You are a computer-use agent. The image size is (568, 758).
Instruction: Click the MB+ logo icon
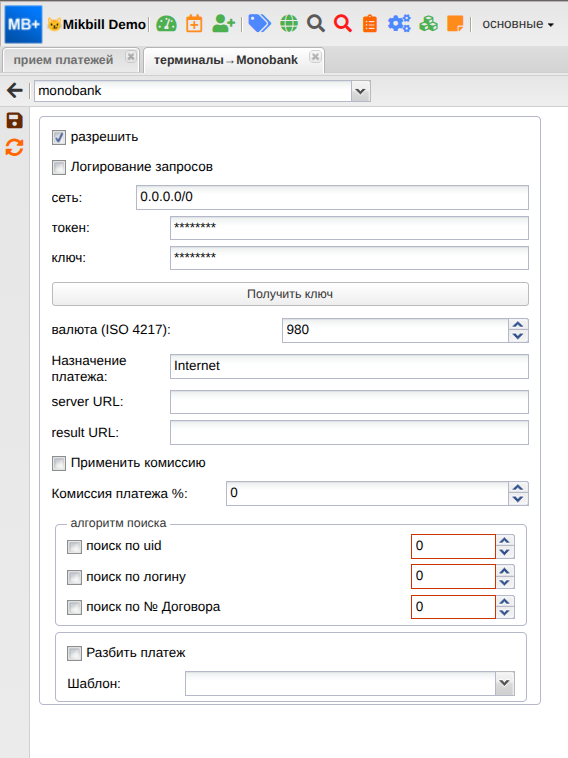click(x=23, y=24)
